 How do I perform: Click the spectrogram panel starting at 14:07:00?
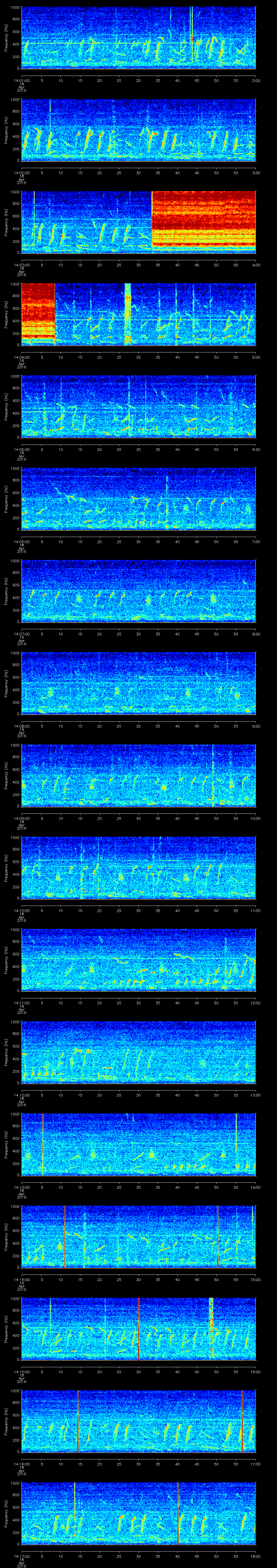coord(139,591)
